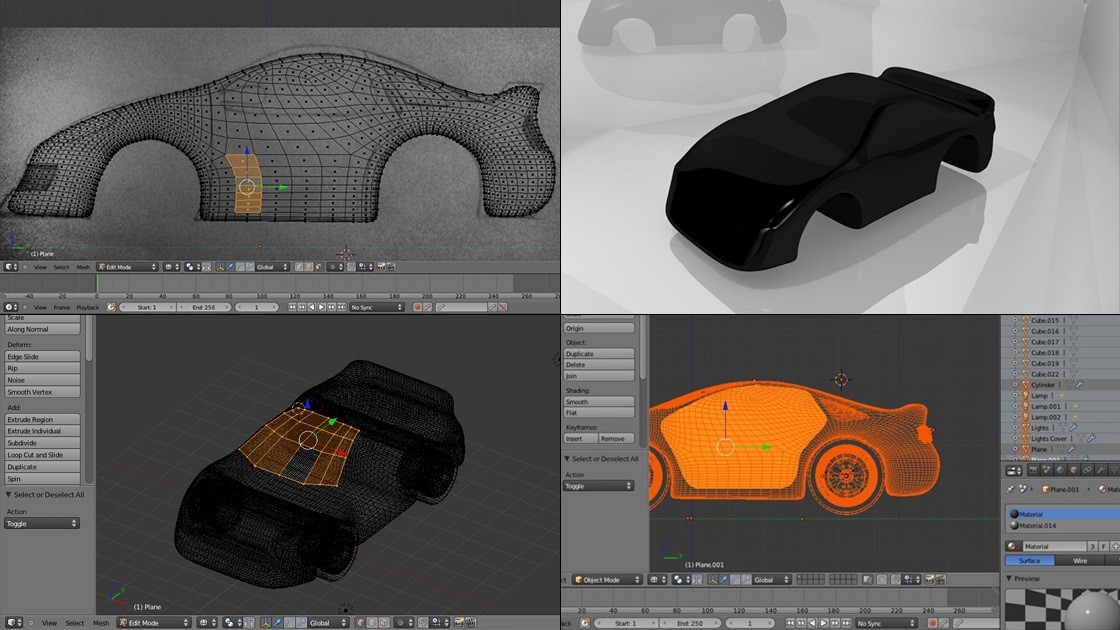The height and width of the screenshot is (630, 1120).
Task: Click the End: 250 frame field in top-left timeline
Action: click(x=204, y=307)
